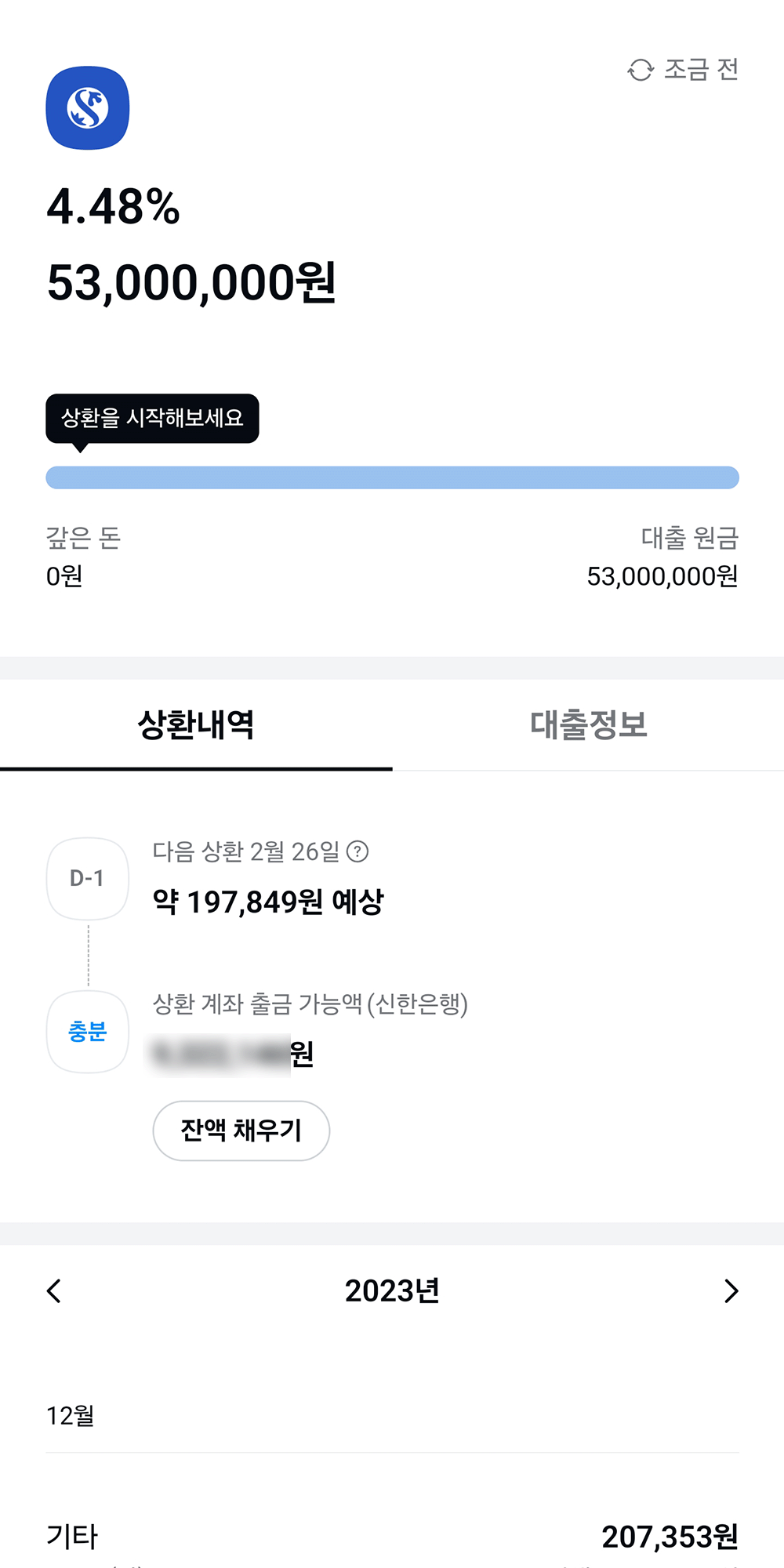Screen dimensions: 784x1568
Task: Tap the 충분 status badge
Action: pos(88,1032)
